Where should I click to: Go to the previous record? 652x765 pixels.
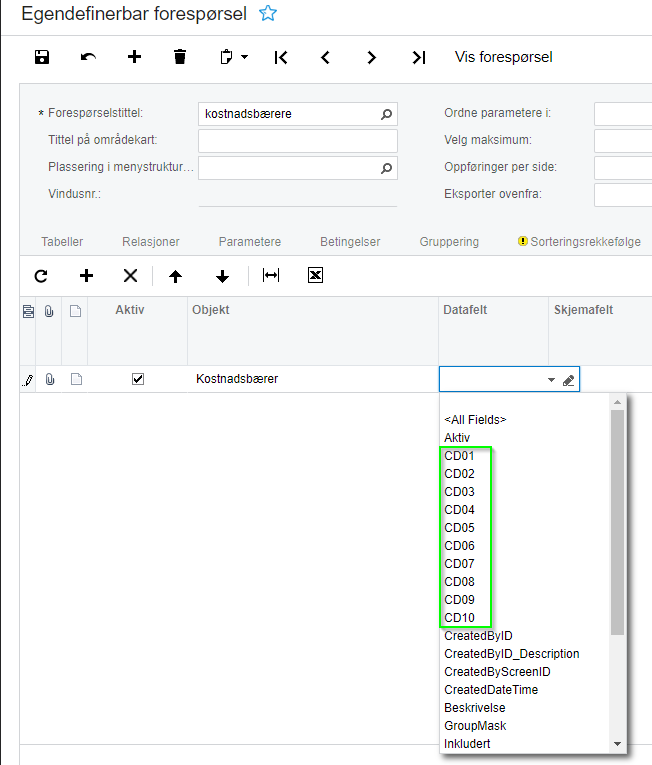pos(326,58)
